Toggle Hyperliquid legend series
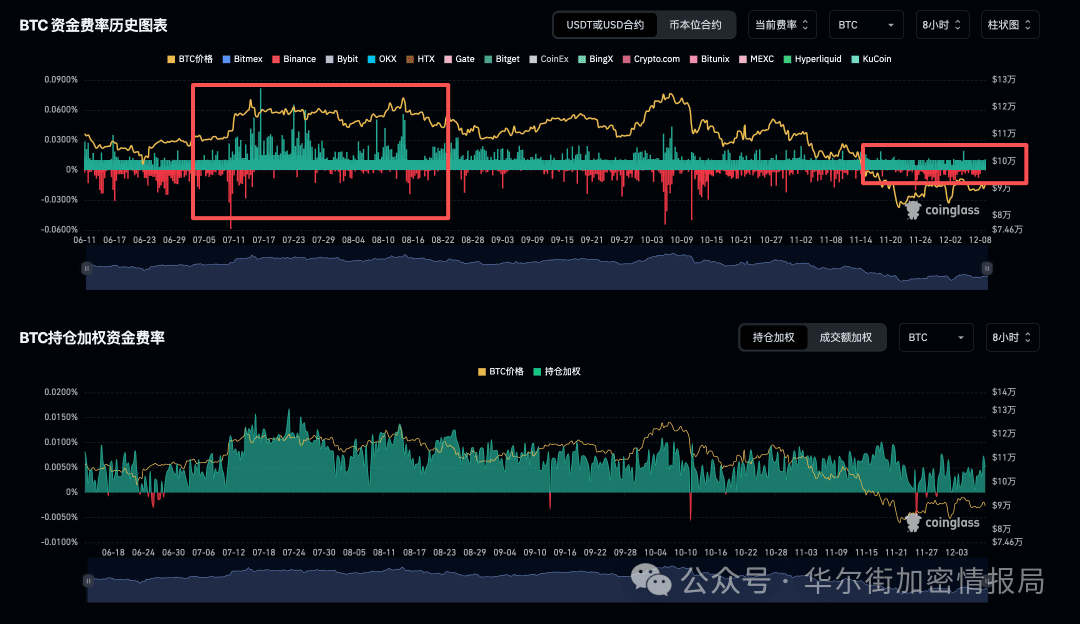The height and width of the screenshot is (624, 1080). tap(813, 59)
